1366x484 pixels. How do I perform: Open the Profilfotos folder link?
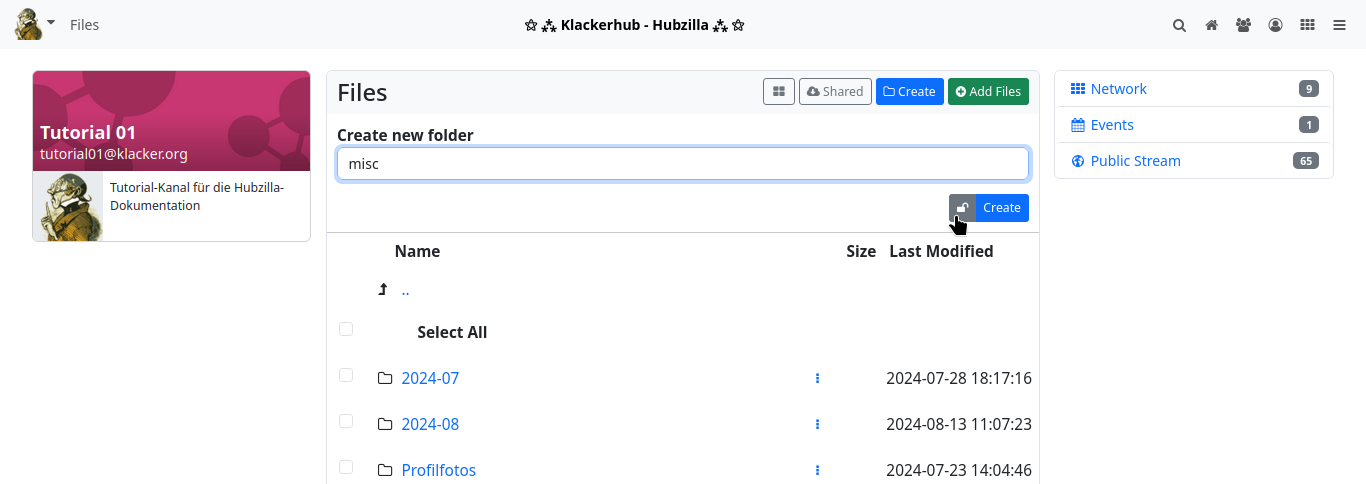click(438, 470)
